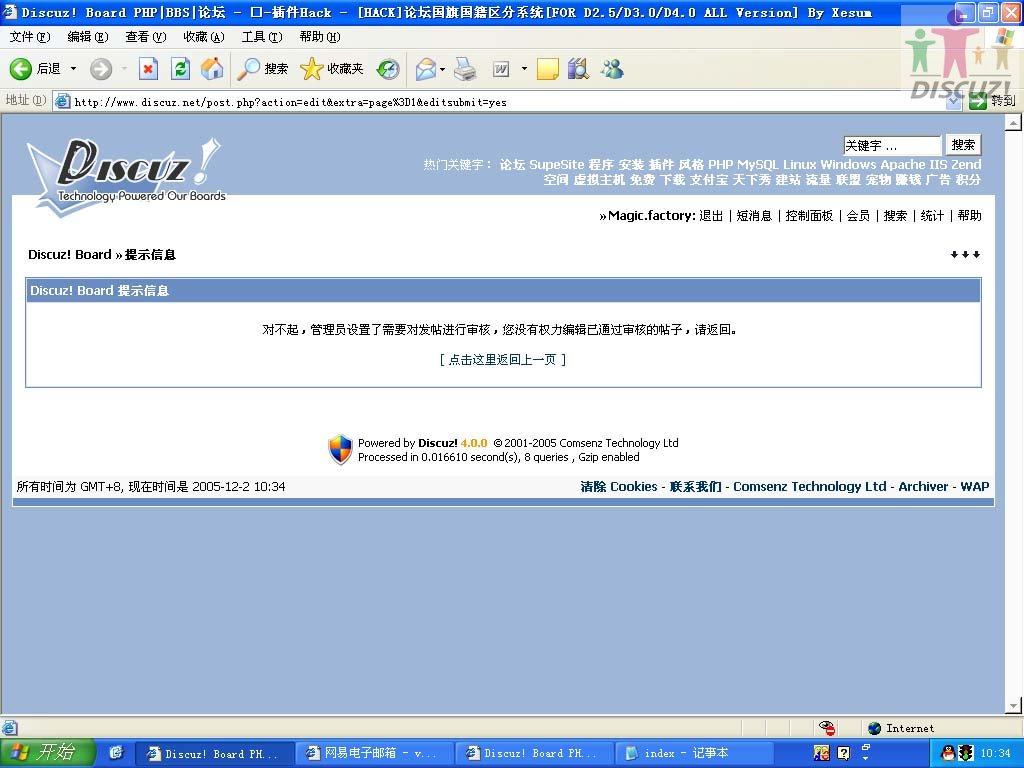Click the Discuz! Board breadcrumb link
The width and height of the screenshot is (1024, 768).
tap(70, 255)
